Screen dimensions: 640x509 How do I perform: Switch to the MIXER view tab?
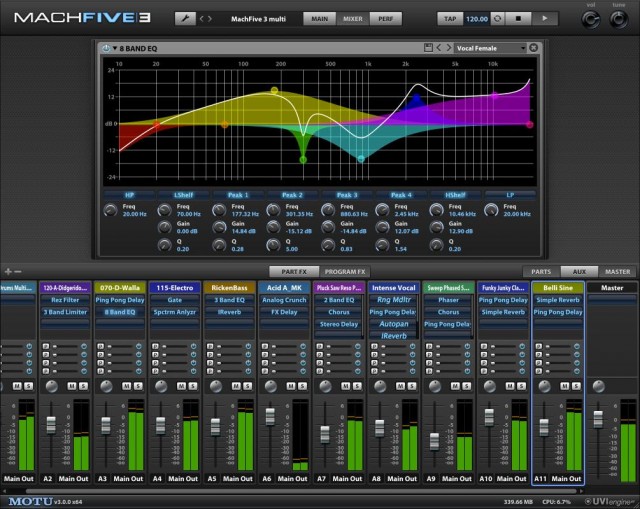point(352,18)
